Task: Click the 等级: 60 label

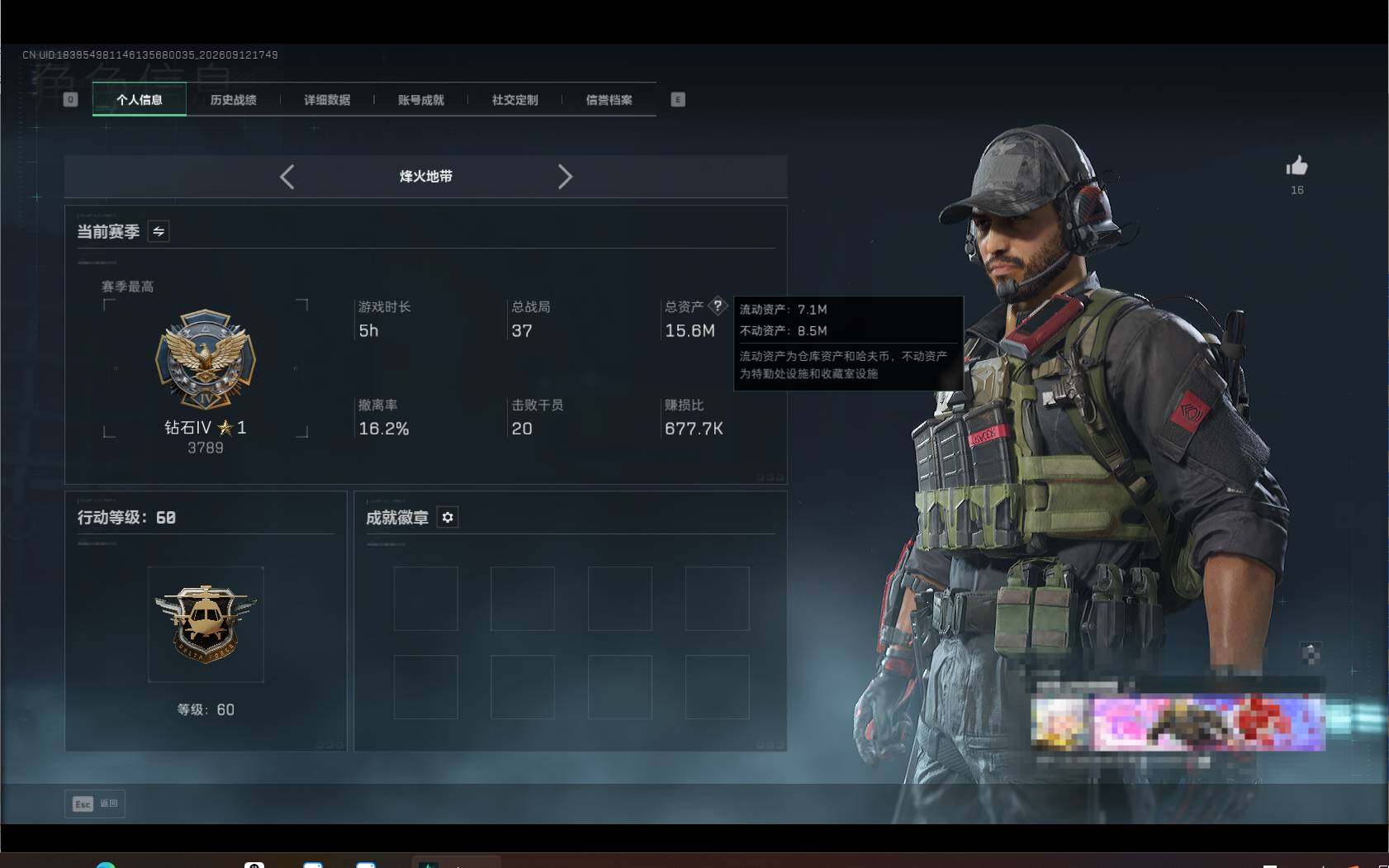Action: point(206,710)
